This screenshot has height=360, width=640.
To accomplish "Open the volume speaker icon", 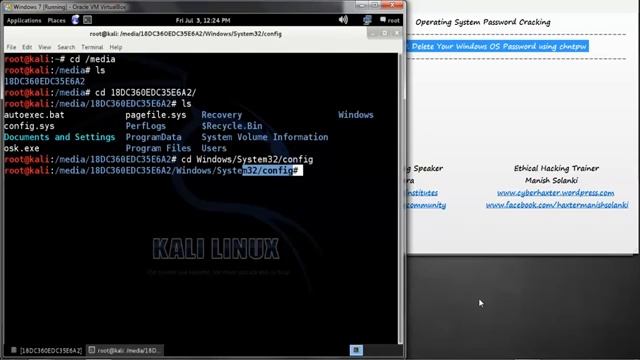I will (x=343, y=20).
